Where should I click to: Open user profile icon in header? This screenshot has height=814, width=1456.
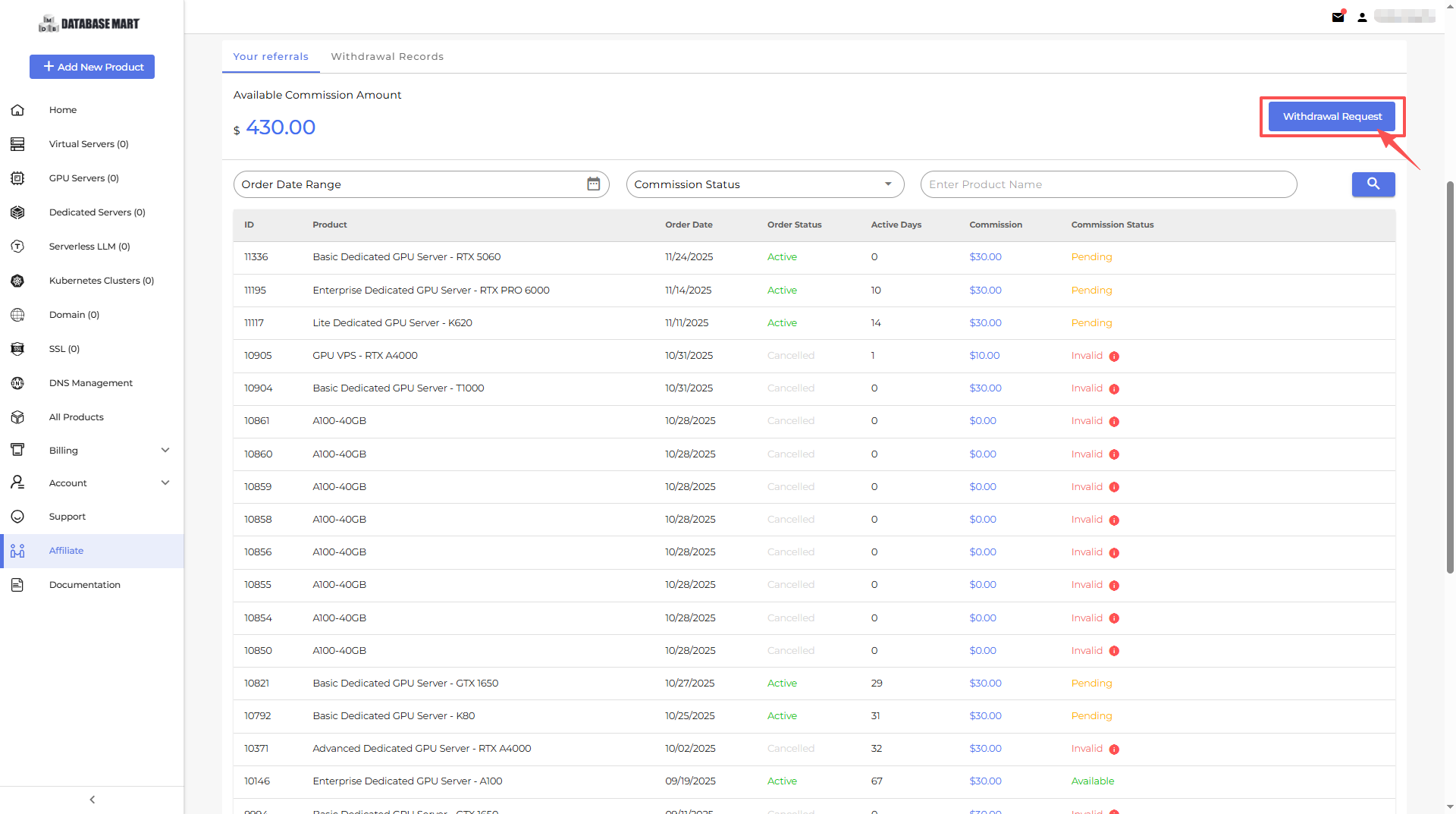pos(1362,17)
